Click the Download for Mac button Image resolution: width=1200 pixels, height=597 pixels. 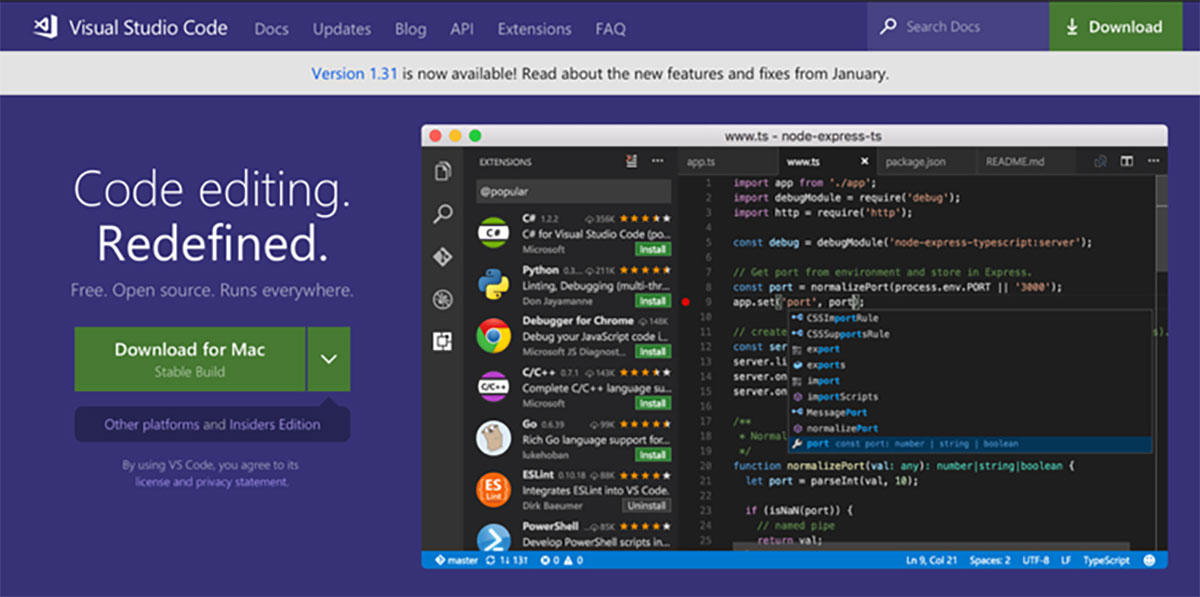click(190, 359)
